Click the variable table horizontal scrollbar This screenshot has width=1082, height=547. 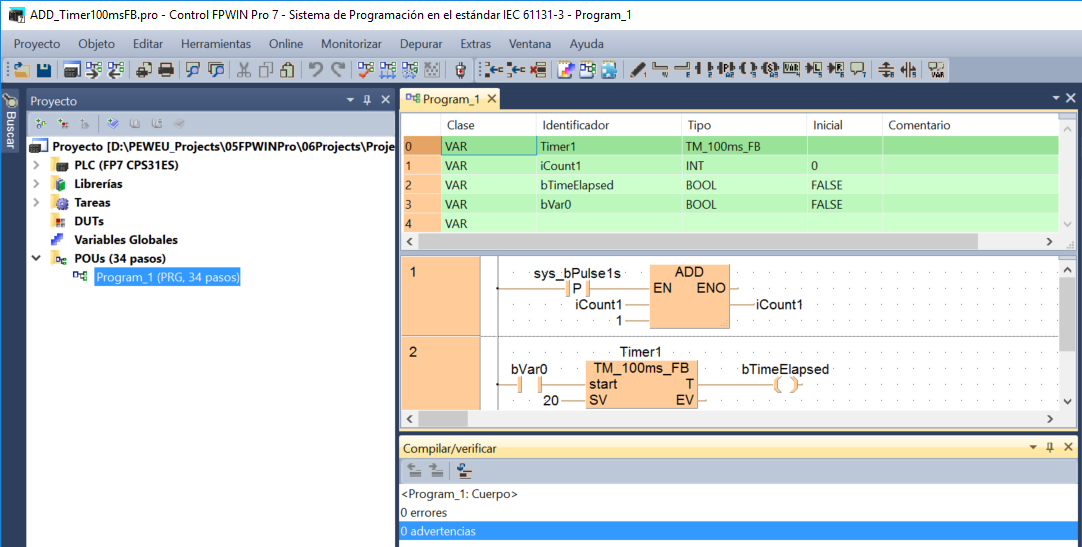click(698, 241)
